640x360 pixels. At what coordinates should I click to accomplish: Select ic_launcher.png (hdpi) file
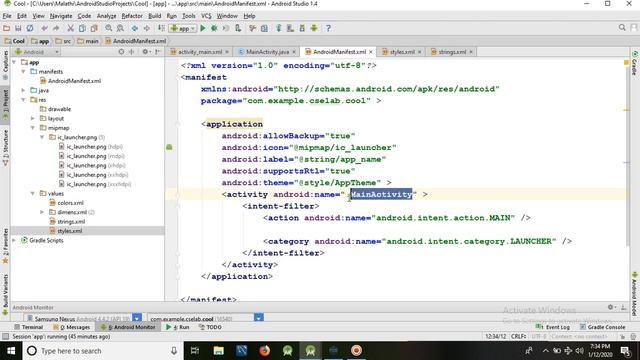(90, 147)
